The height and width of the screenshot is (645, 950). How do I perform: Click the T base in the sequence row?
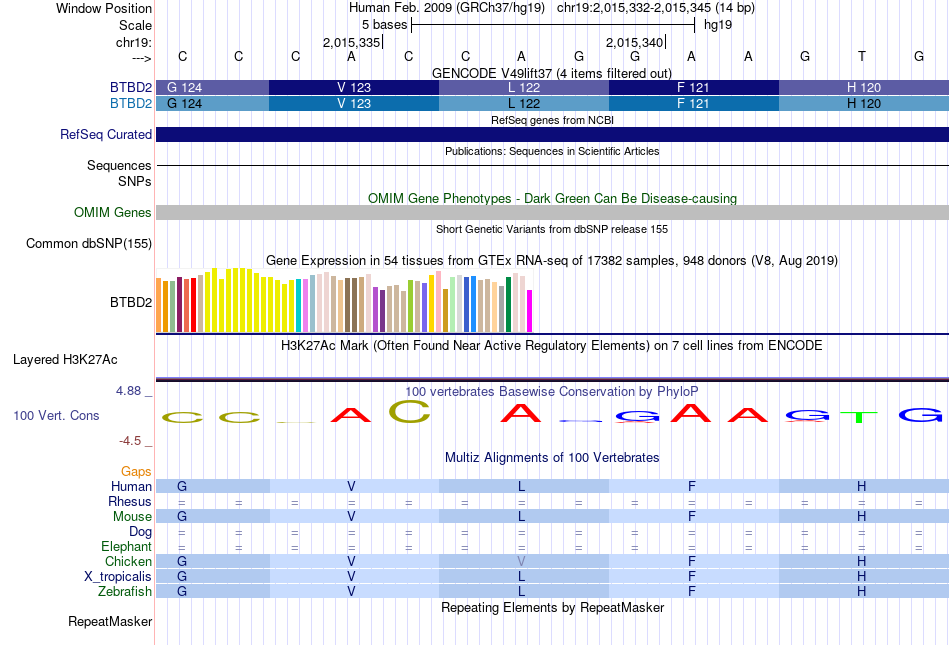pyautogui.click(x=862, y=56)
